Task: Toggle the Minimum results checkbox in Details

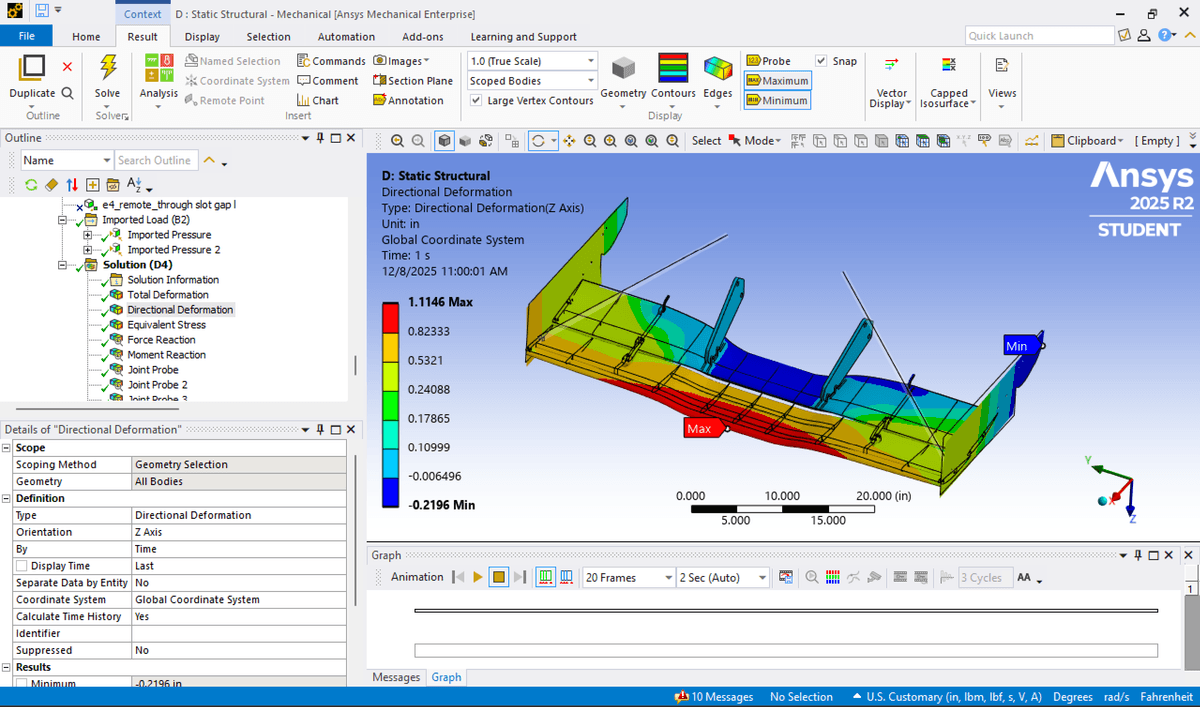Action: (x=21, y=682)
